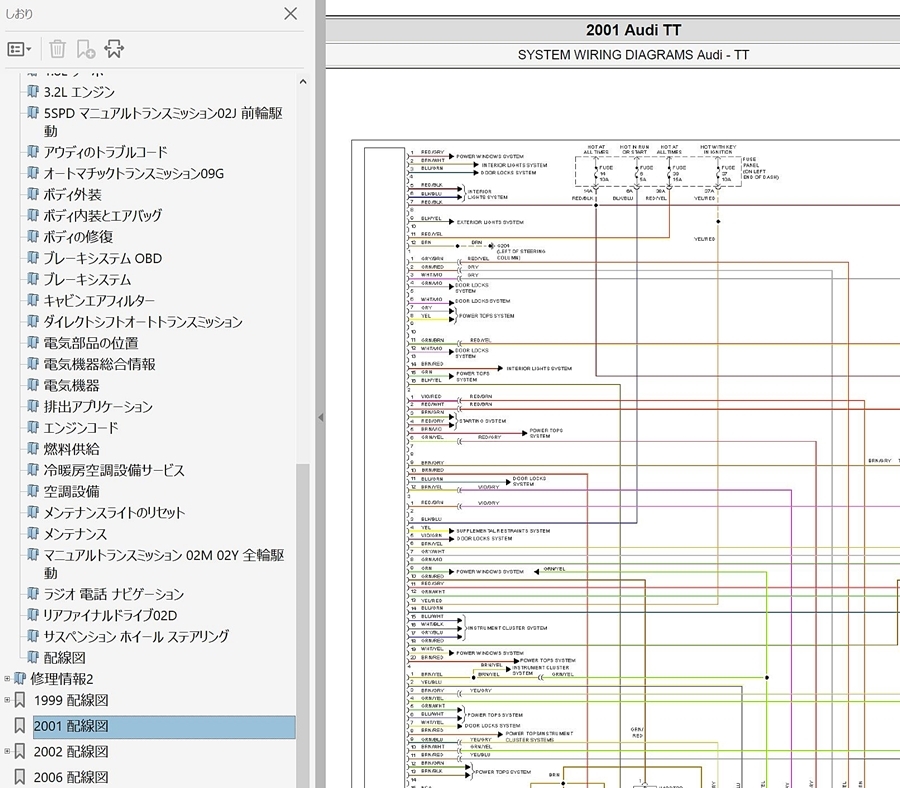Select ボディ内装とエアバッグ bookmark
The height and width of the screenshot is (788, 900).
coord(103,216)
